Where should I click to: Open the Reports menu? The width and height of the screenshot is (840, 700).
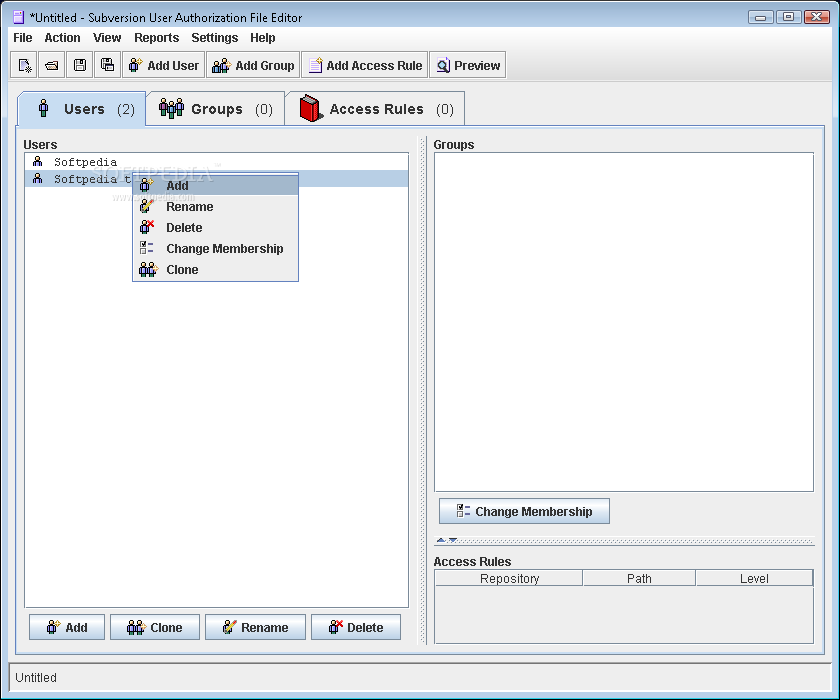click(156, 37)
